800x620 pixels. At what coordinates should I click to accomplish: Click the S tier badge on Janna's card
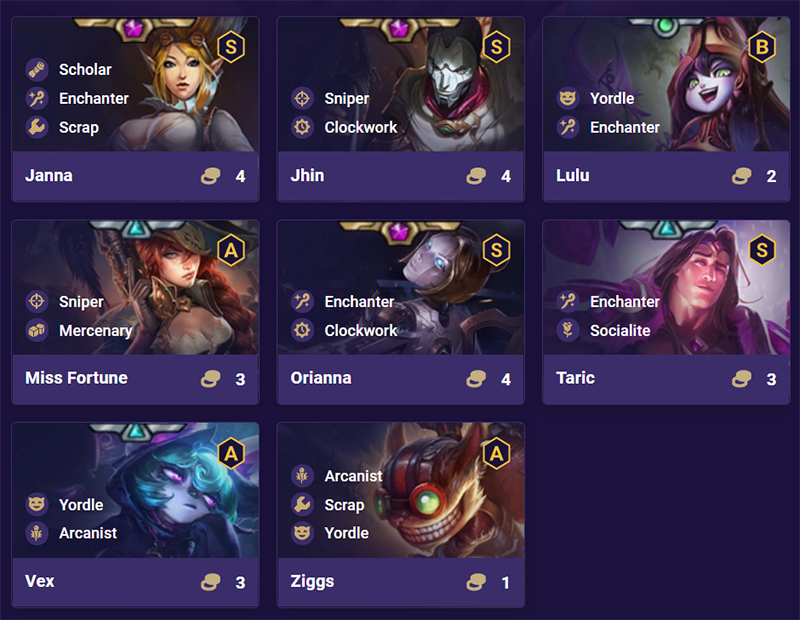point(231,46)
